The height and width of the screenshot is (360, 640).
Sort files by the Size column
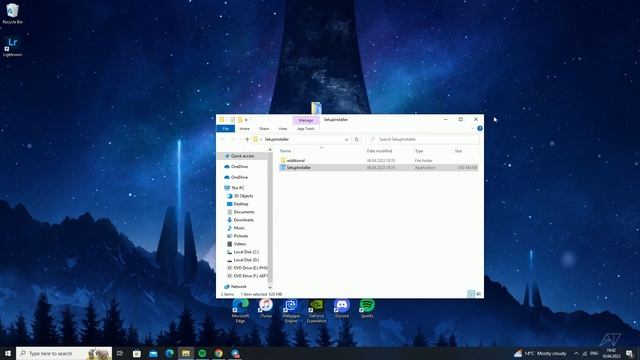coord(458,151)
